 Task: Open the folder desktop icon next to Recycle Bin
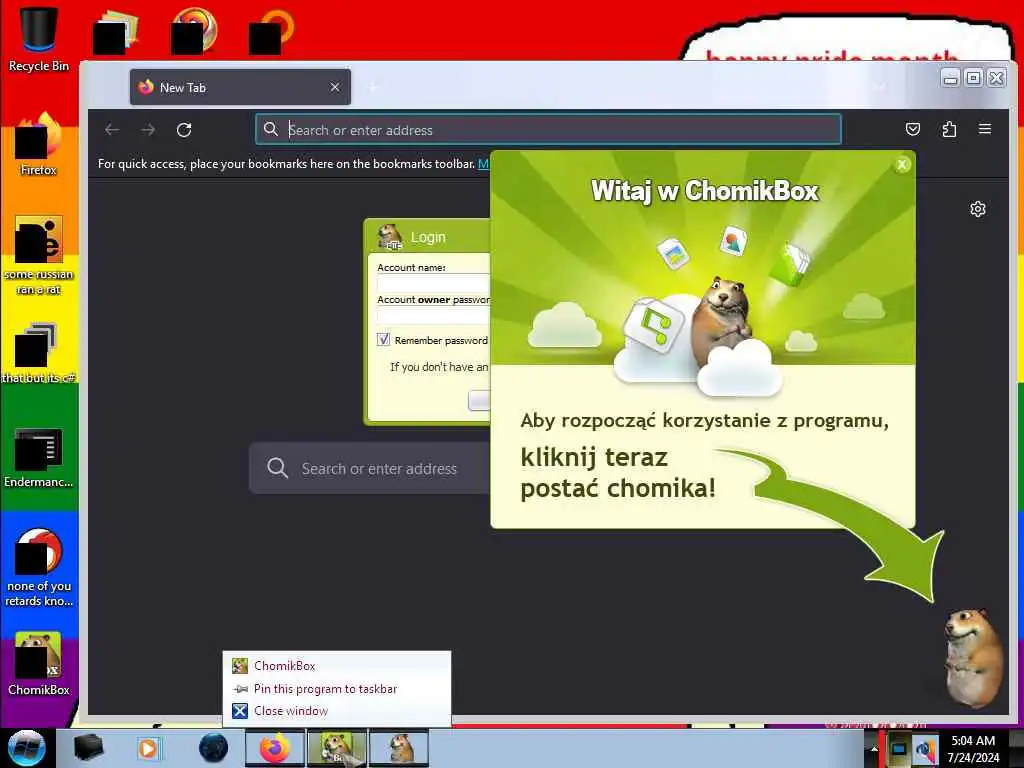point(116,31)
